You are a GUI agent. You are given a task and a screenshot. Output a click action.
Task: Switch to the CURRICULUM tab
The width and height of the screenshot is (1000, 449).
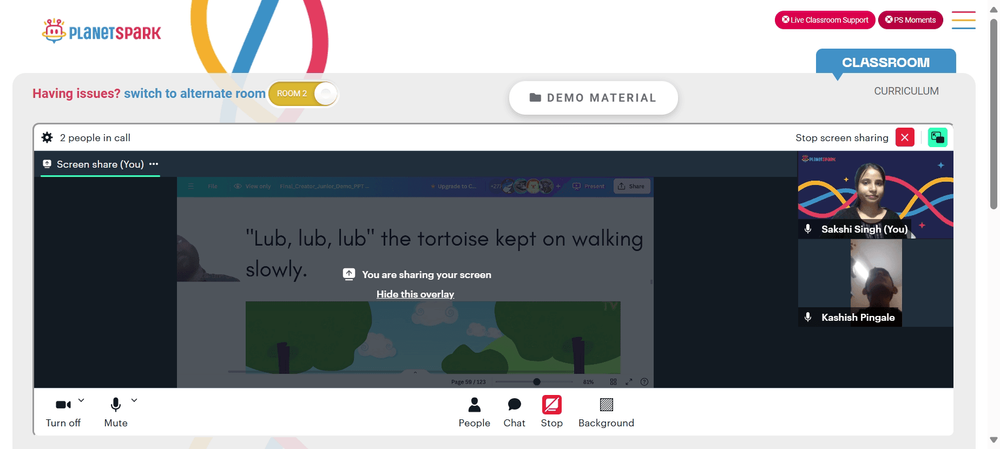(906, 91)
